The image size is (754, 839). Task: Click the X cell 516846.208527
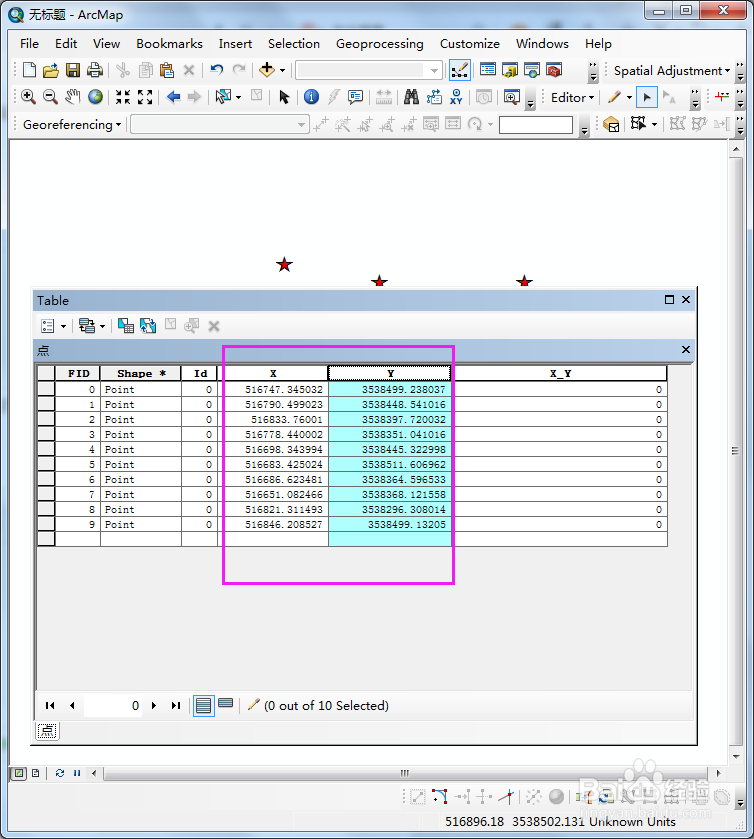(x=273, y=524)
